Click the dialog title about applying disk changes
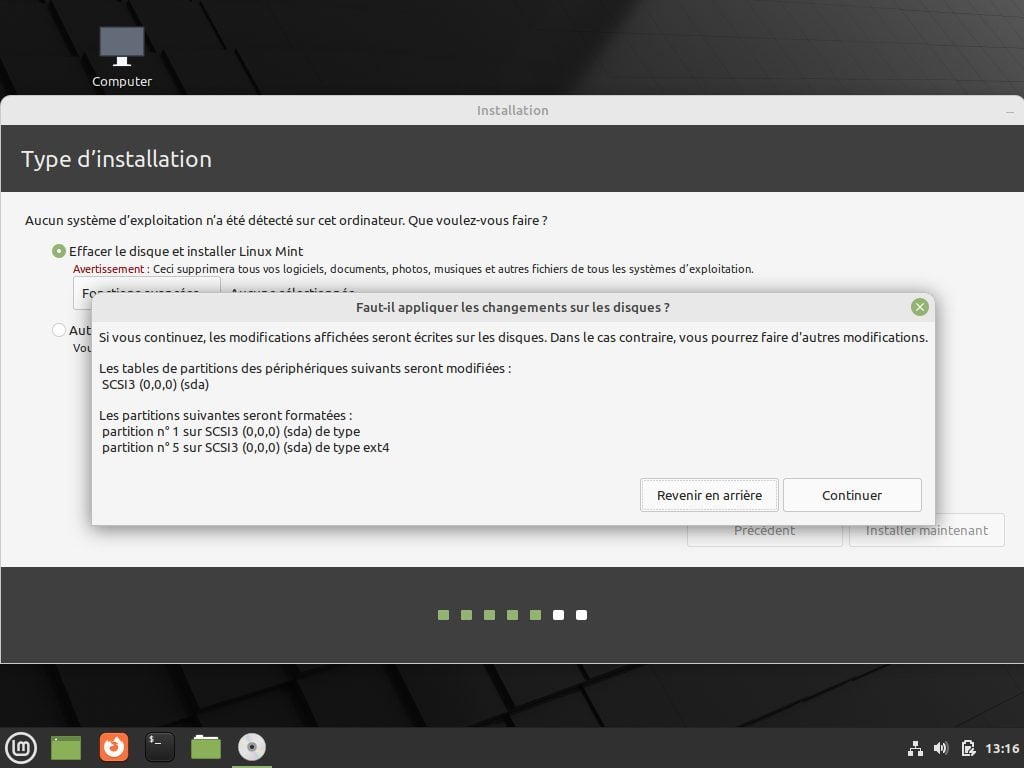 point(513,307)
